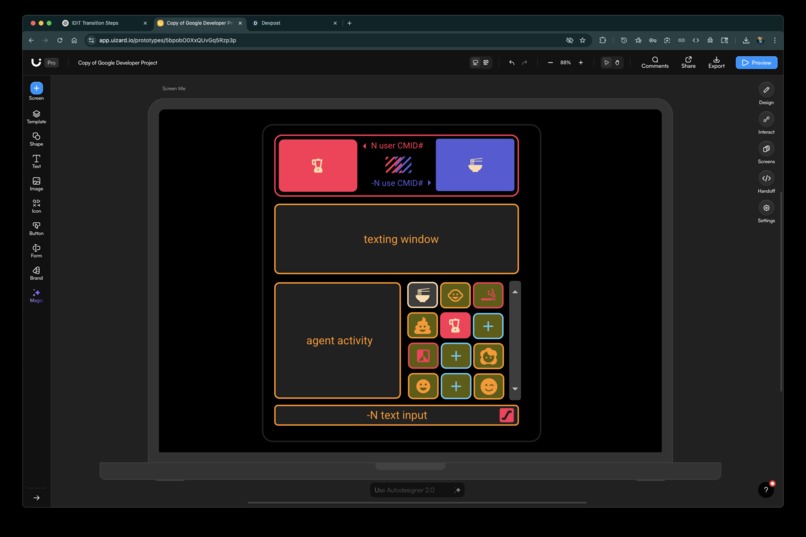Switch to multi-screen view mode
This screenshot has width=806, height=537.
(x=486, y=63)
